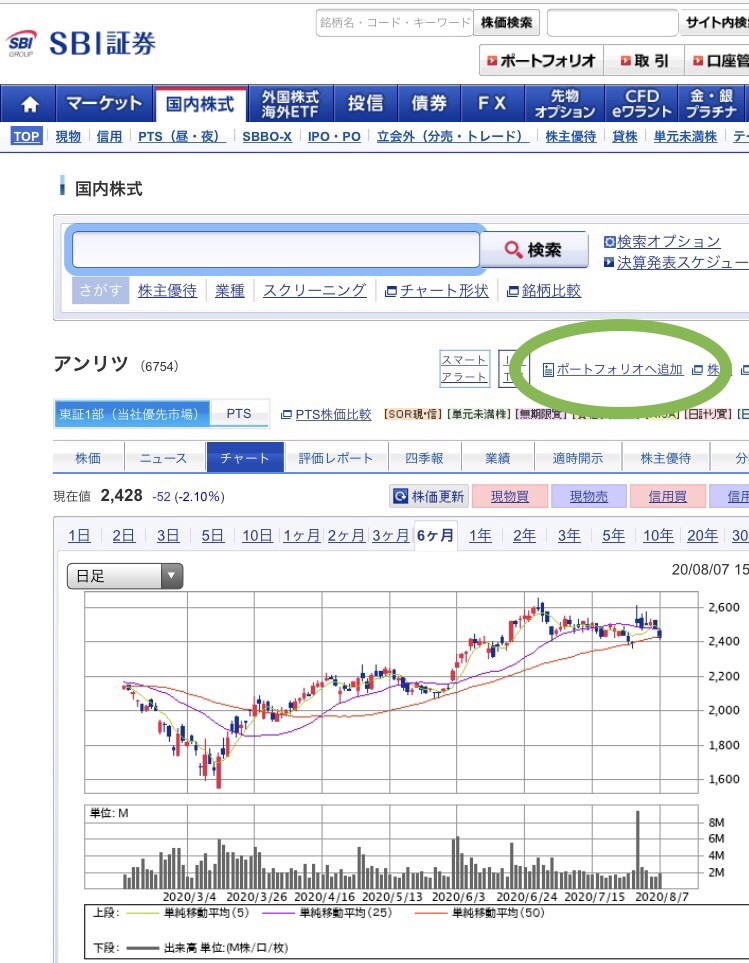Open the 投信 menu

(x=365, y=104)
